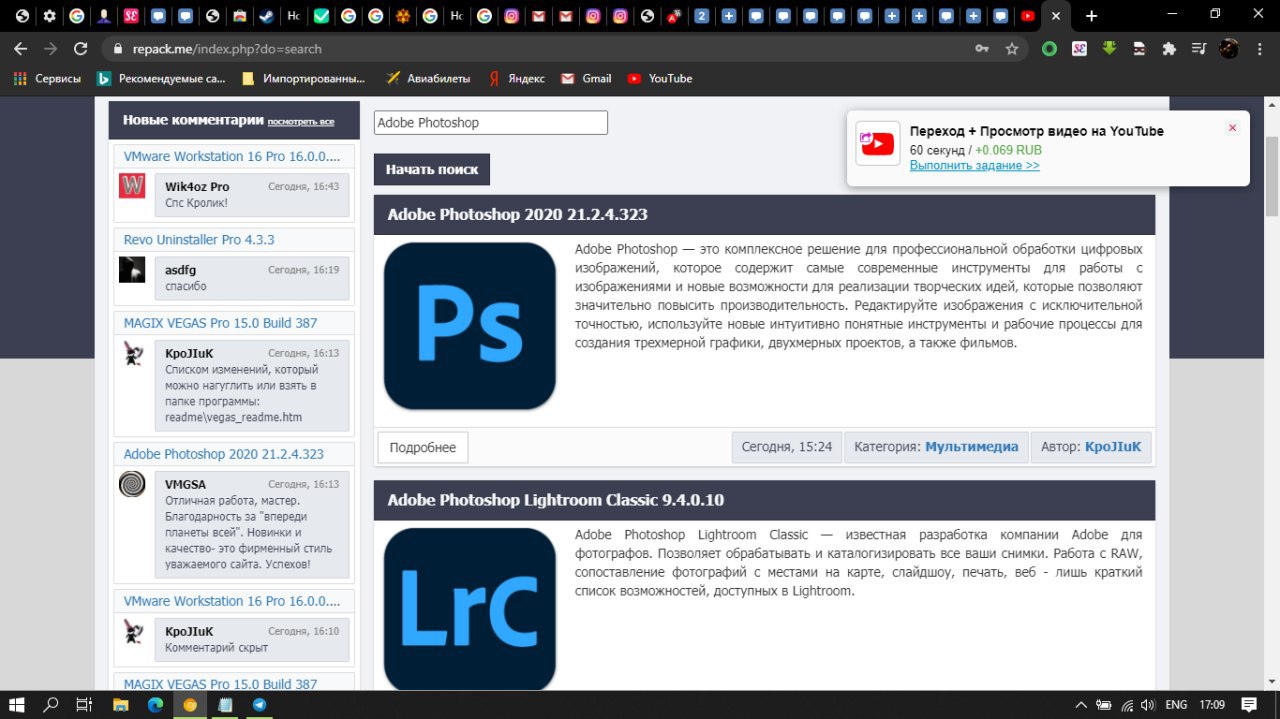The image size is (1280, 719).
Task: Click the Подробнее button
Action: coord(423,447)
